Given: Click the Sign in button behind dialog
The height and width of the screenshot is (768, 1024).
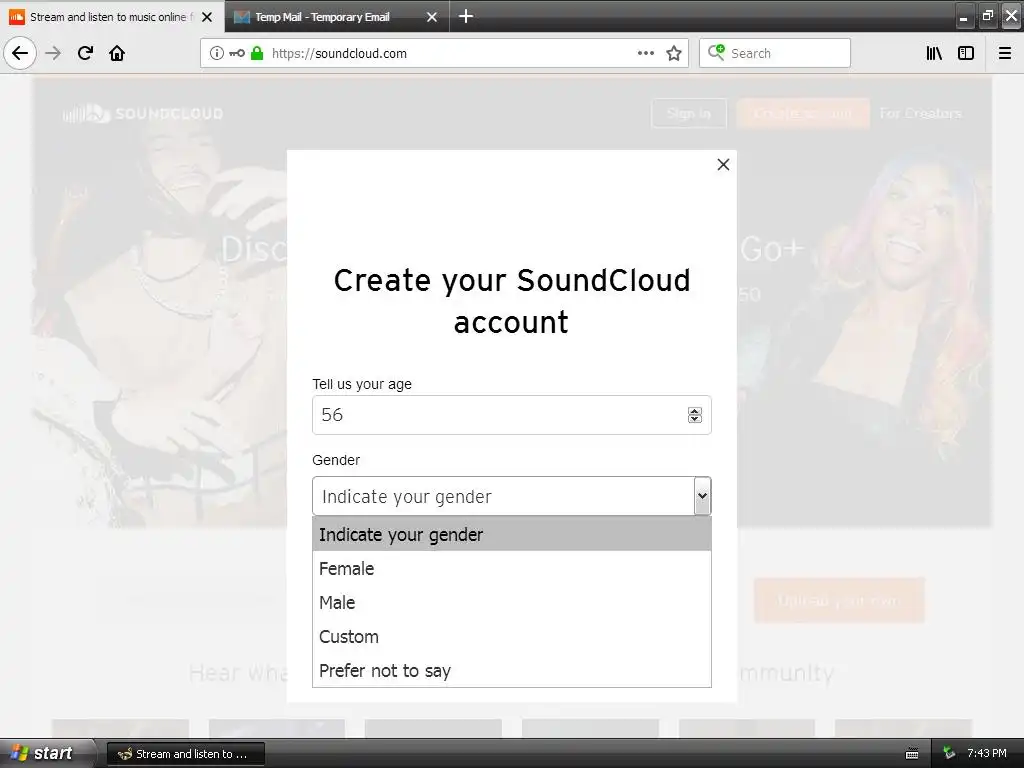Looking at the screenshot, I should click(688, 114).
